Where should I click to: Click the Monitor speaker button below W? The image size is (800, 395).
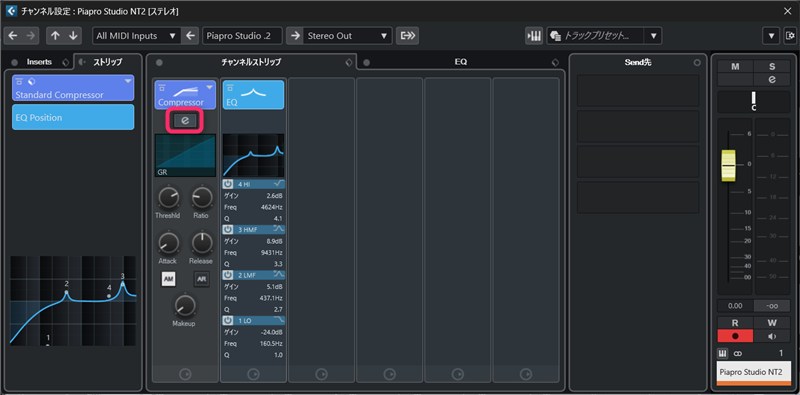[771, 336]
